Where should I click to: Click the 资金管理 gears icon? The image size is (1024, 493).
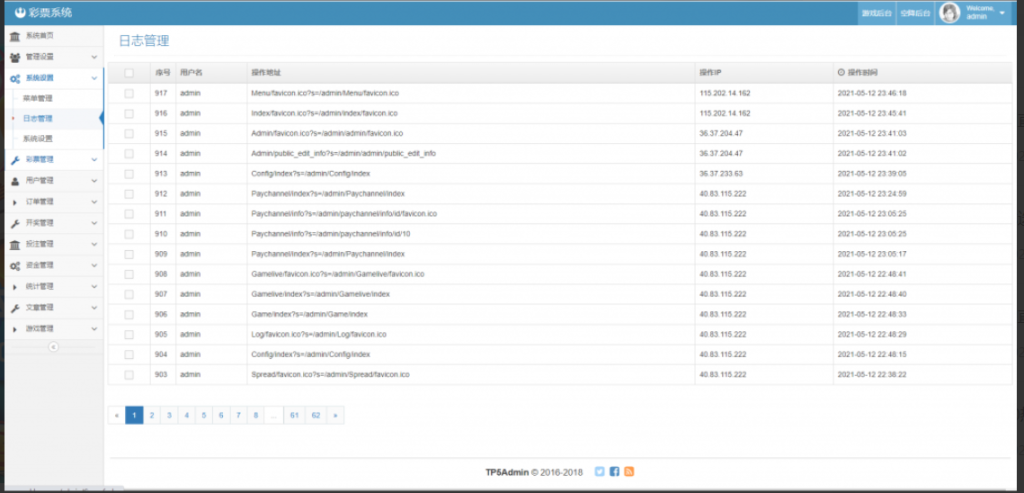pyautogui.click(x=15, y=266)
